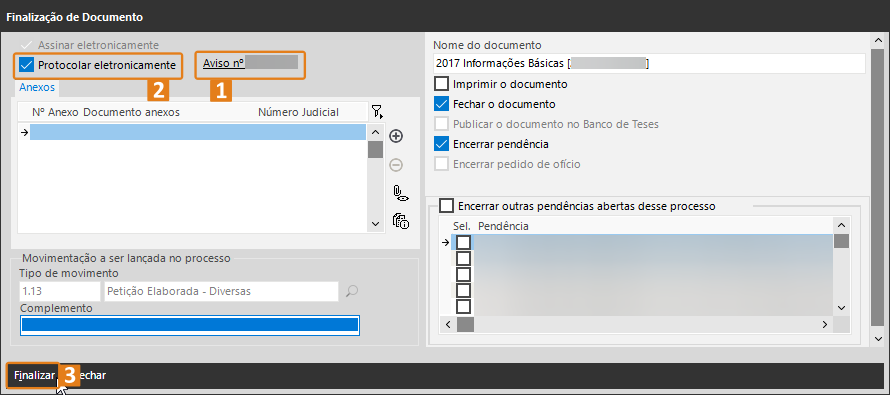Click the Pendência column header
The width and height of the screenshot is (890, 395).
[x=503, y=226]
